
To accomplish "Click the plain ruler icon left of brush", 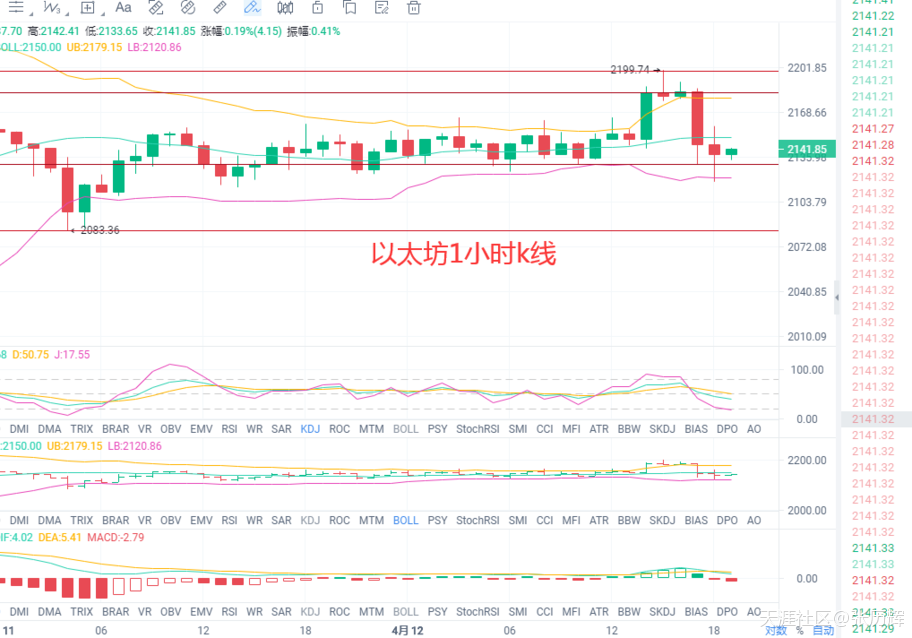I will tap(220, 7).
